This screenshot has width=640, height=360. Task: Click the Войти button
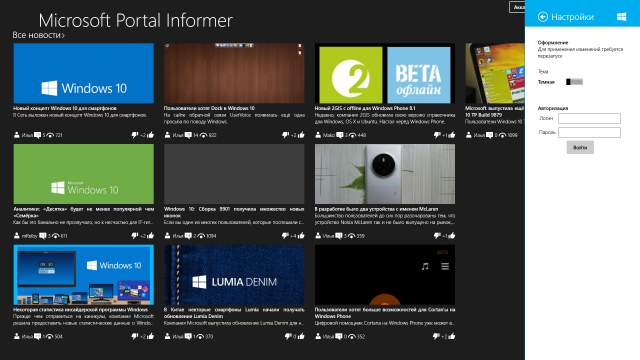pyautogui.click(x=580, y=147)
